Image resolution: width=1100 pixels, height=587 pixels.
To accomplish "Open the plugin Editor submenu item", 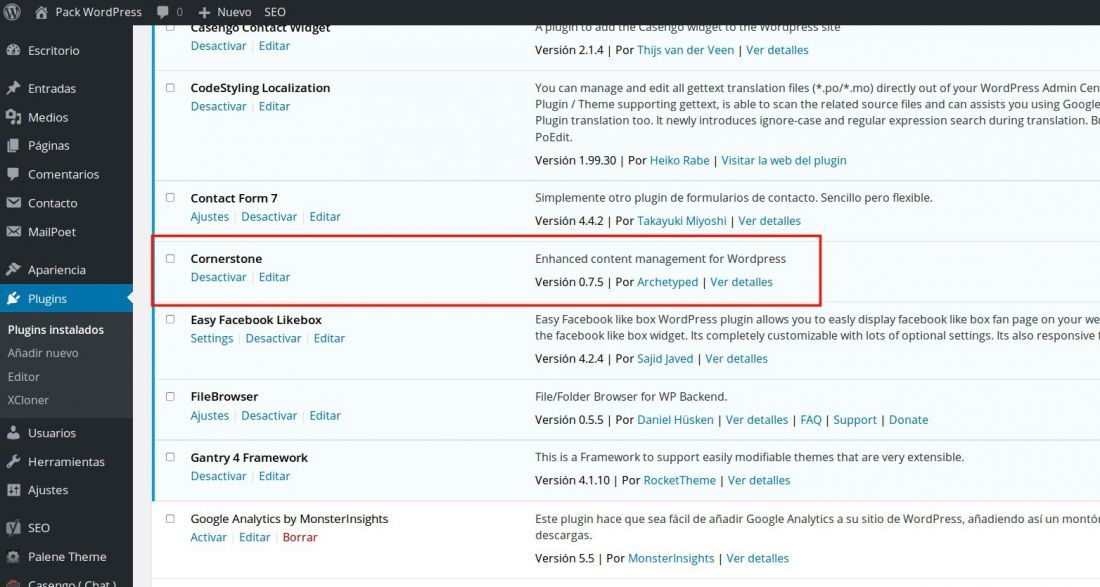I will [23, 377].
